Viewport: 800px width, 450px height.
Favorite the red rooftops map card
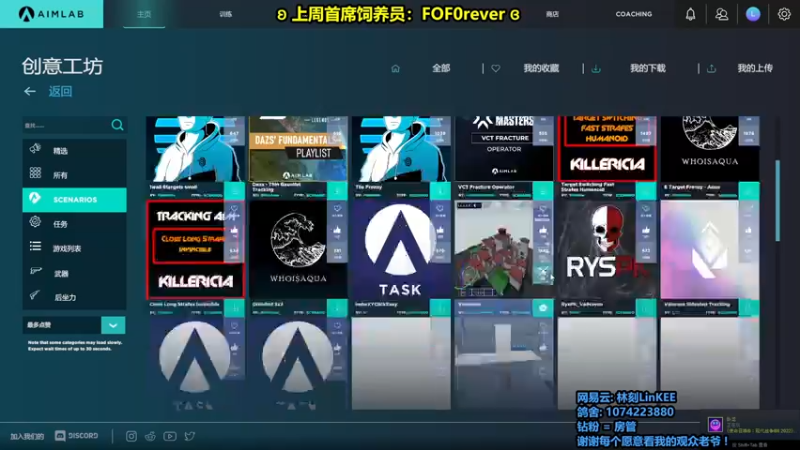(x=543, y=209)
